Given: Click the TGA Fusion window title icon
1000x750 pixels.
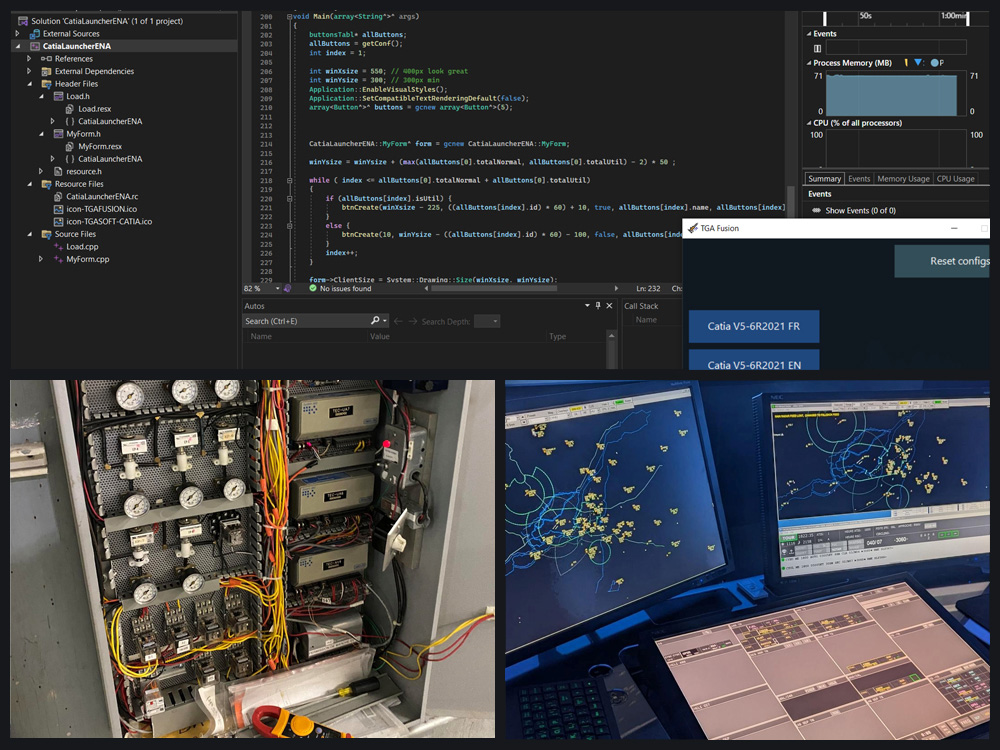Looking at the screenshot, I should (x=693, y=228).
